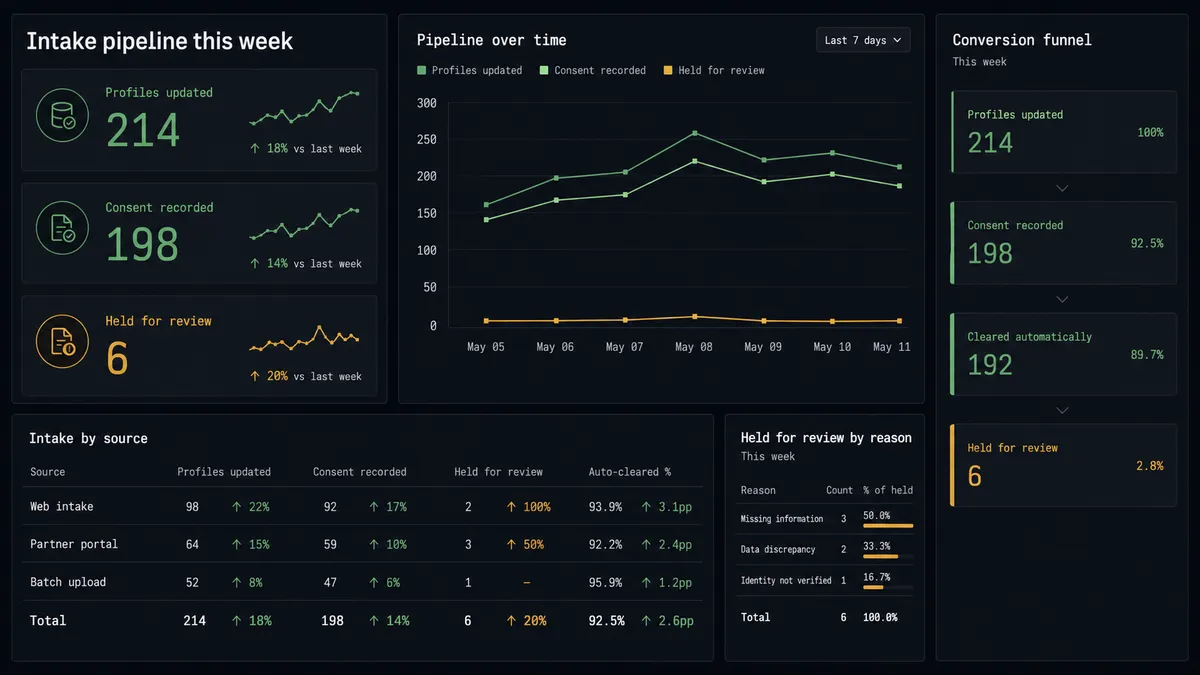This screenshot has width=1200, height=675.
Task: Toggle Held for review legend series
Action: click(714, 70)
